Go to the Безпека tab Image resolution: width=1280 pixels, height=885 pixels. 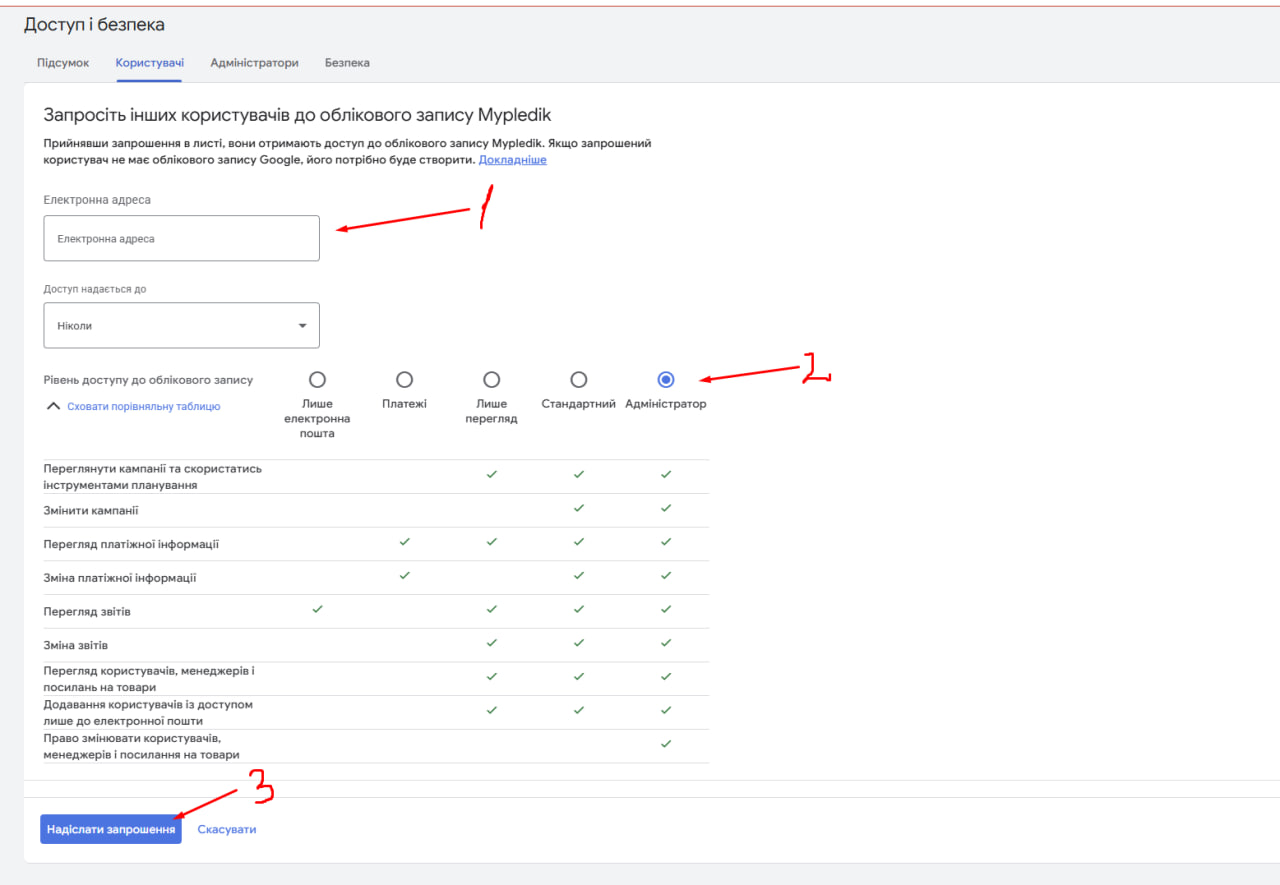pyautogui.click(x=347, y=63)
